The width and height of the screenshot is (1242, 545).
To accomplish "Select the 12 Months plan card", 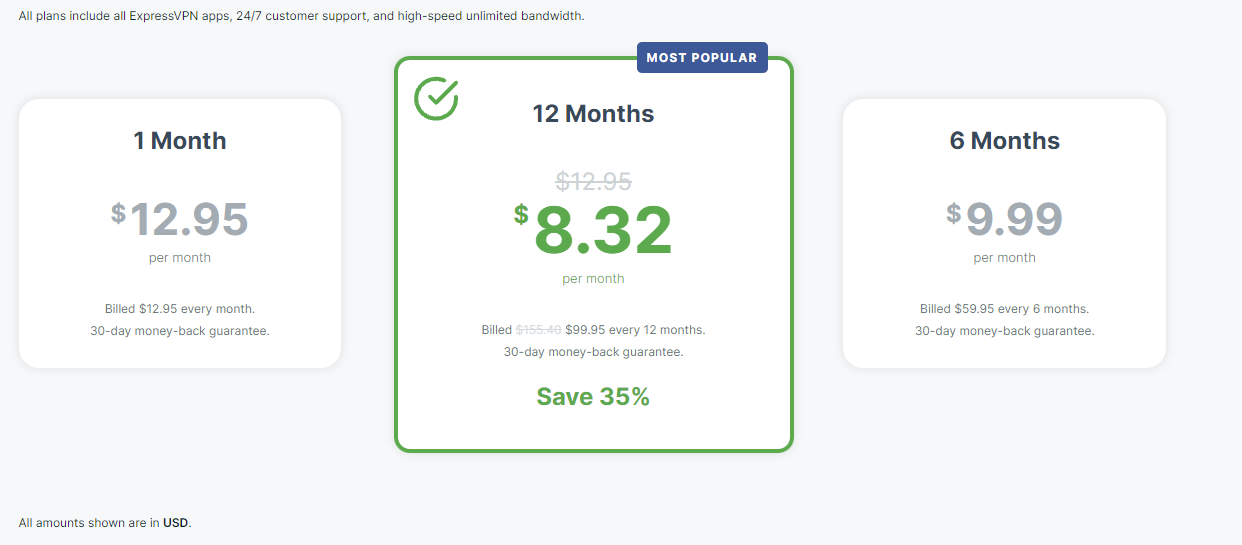I will (x=594, y=254).
